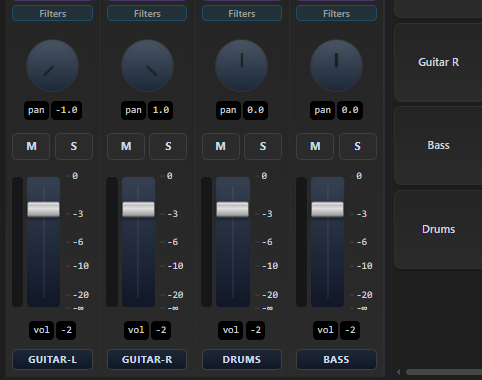Image resolution: width=482 pixels, height=380 pixels.
Task: Open Filters for the BASS channel
Action: click(x=336, y=13)
